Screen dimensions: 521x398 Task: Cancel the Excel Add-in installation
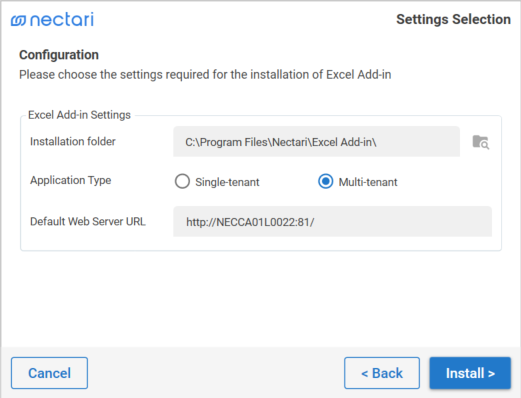(49, 373)
